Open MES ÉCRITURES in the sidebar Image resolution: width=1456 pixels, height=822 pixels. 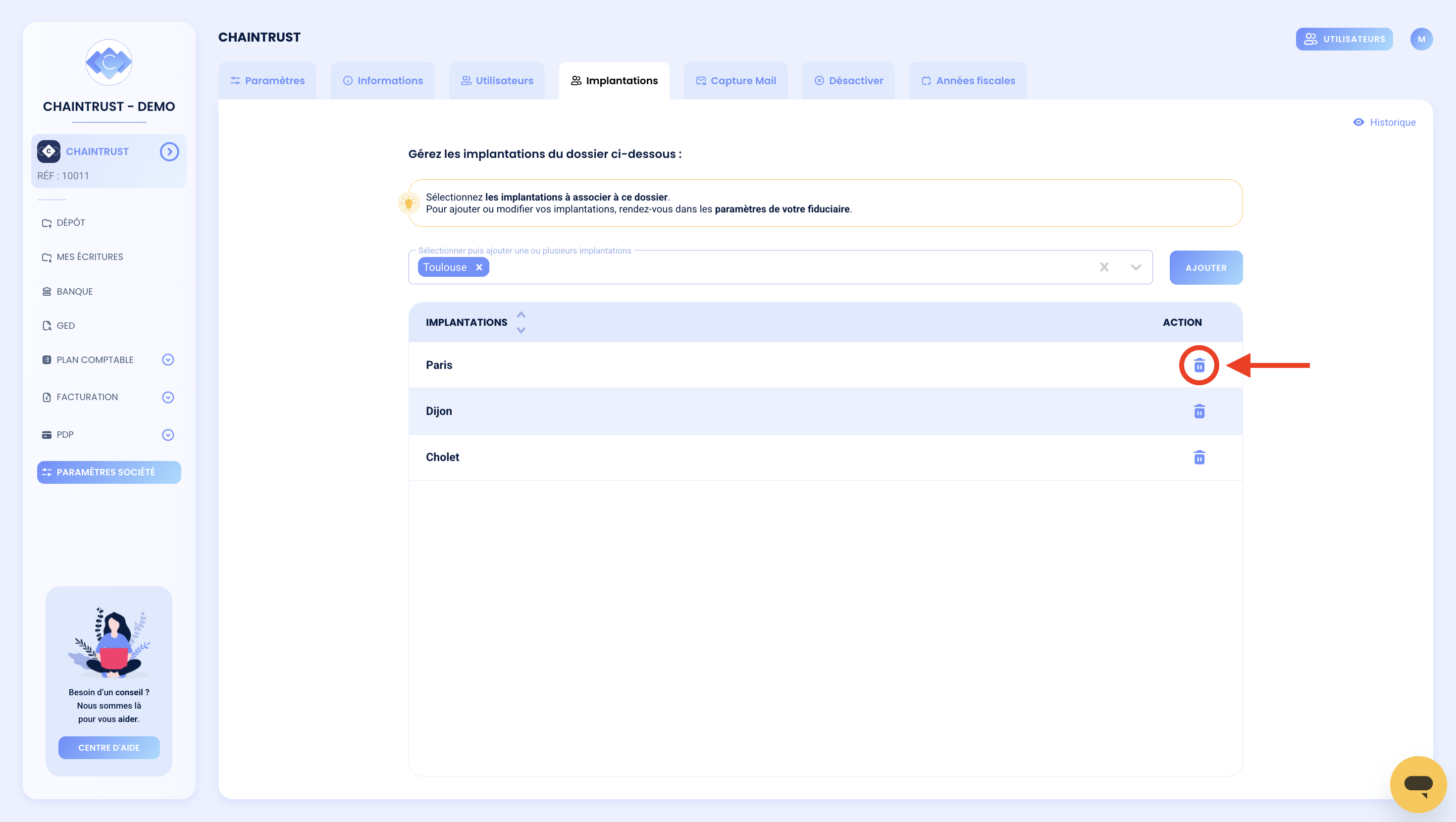[x=83, y=257]
